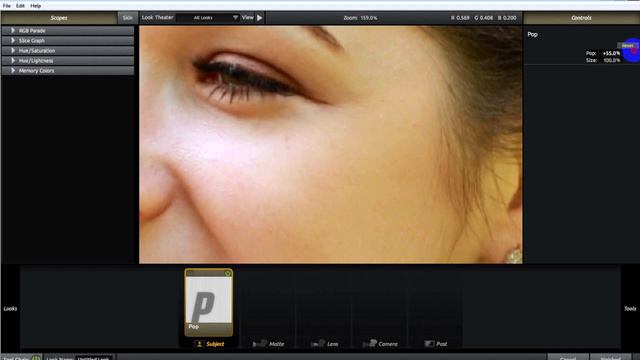The height and width of the screenshot is (360, 640).
Task: Toggle the Tool Chain power button
Action: coord(36,358)
